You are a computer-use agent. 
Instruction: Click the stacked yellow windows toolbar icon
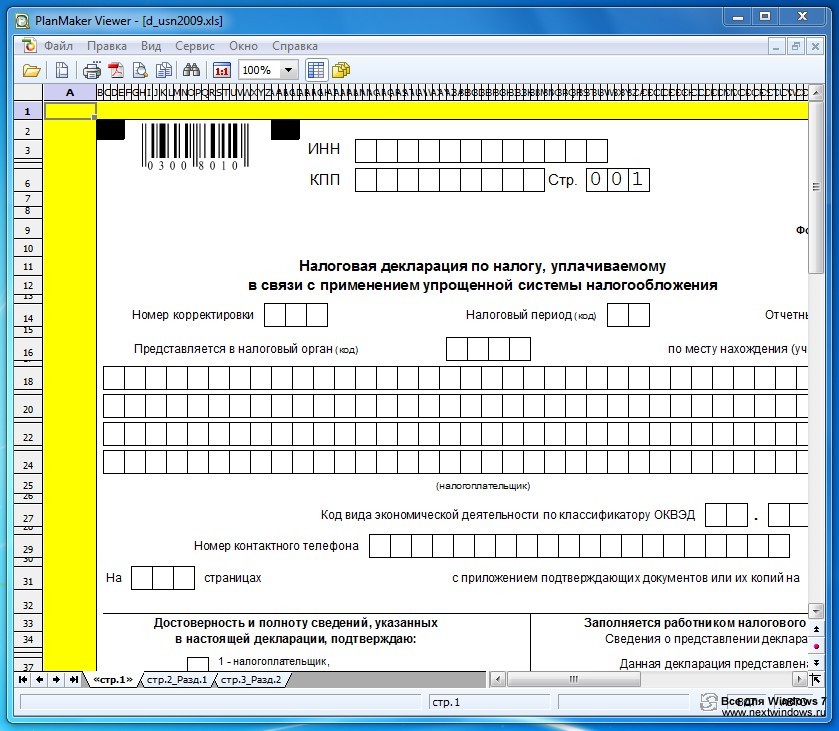(x=341, y=70)
